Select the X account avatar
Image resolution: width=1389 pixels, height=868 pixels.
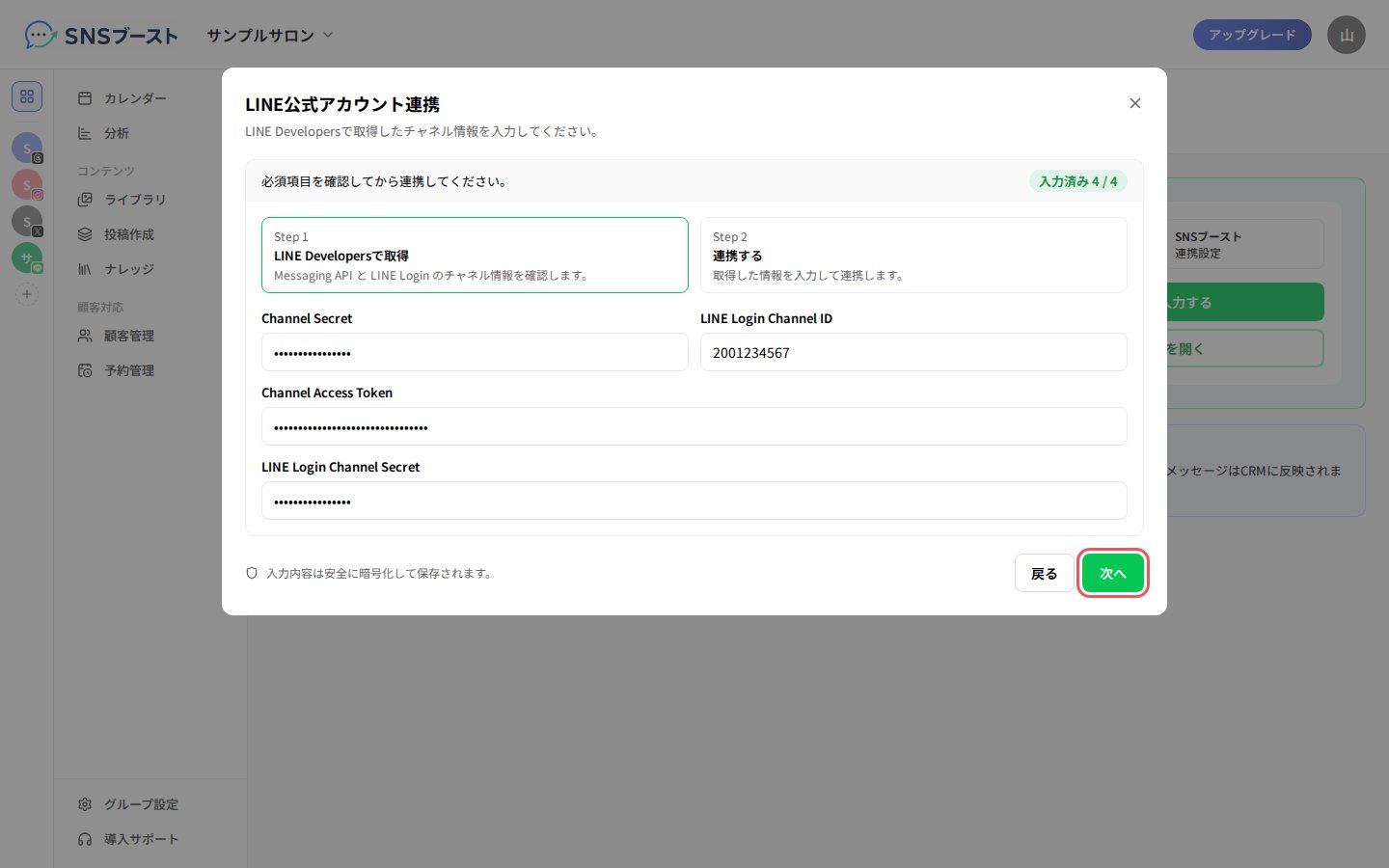pos(27,221)
